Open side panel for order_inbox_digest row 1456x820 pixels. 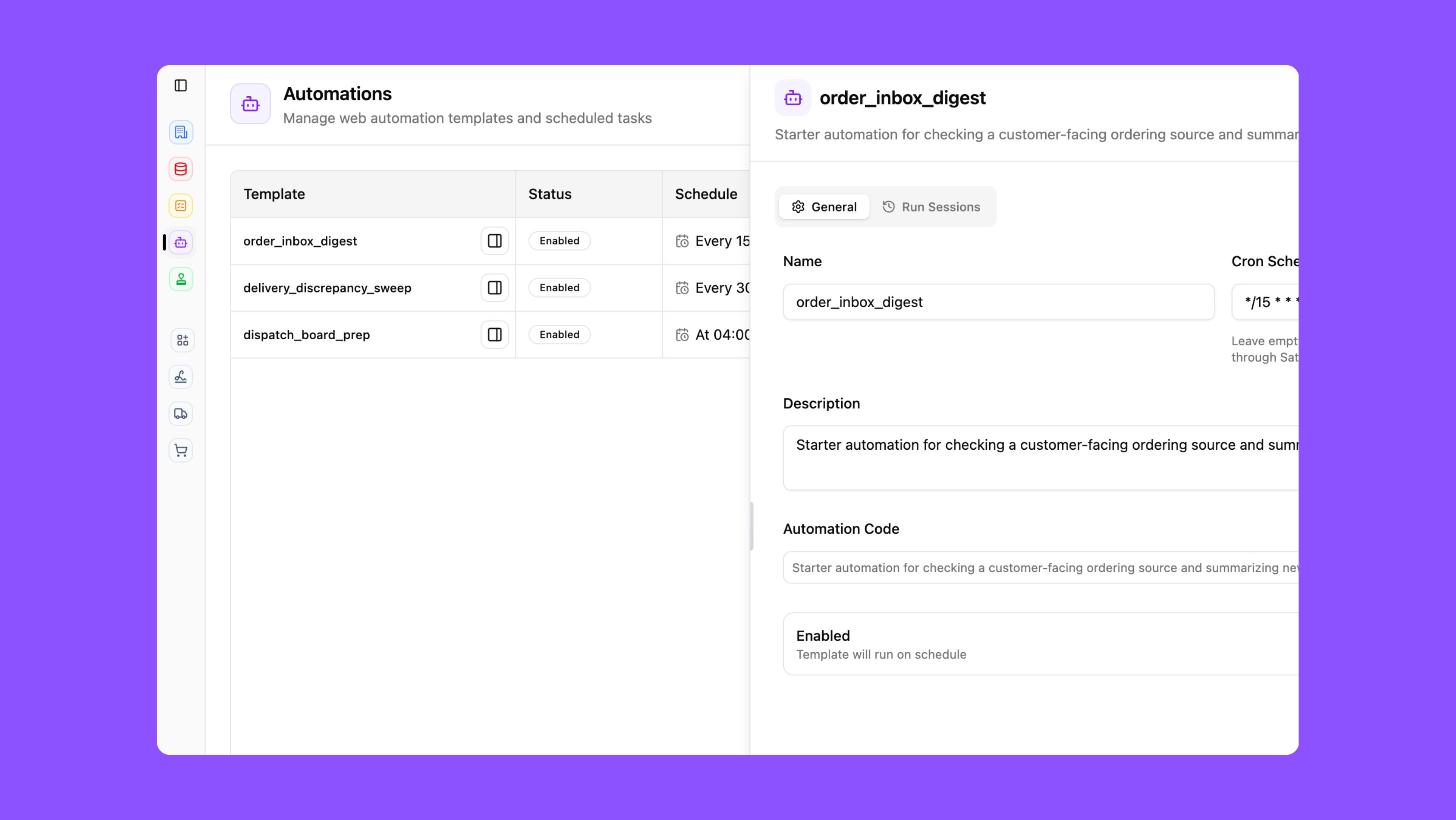tap(494, 240)
